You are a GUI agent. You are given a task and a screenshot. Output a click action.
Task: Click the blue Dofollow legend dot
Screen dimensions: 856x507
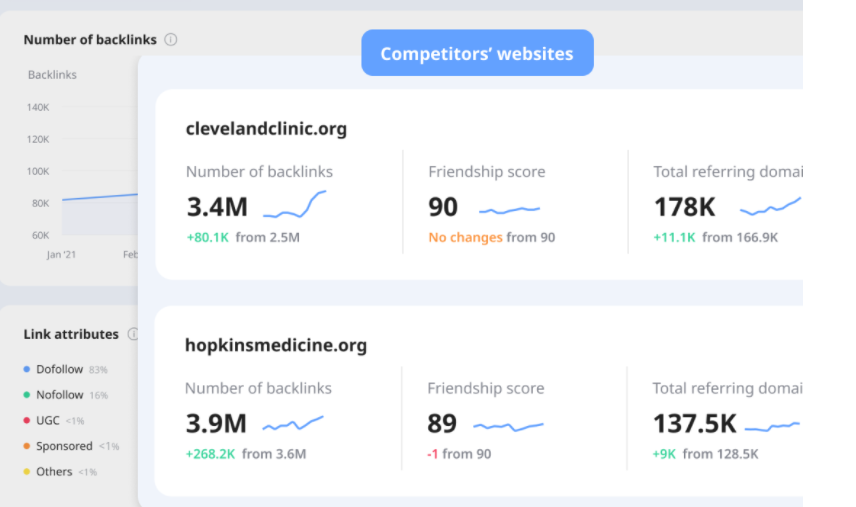pyautogui.click(x=27, y=369)
